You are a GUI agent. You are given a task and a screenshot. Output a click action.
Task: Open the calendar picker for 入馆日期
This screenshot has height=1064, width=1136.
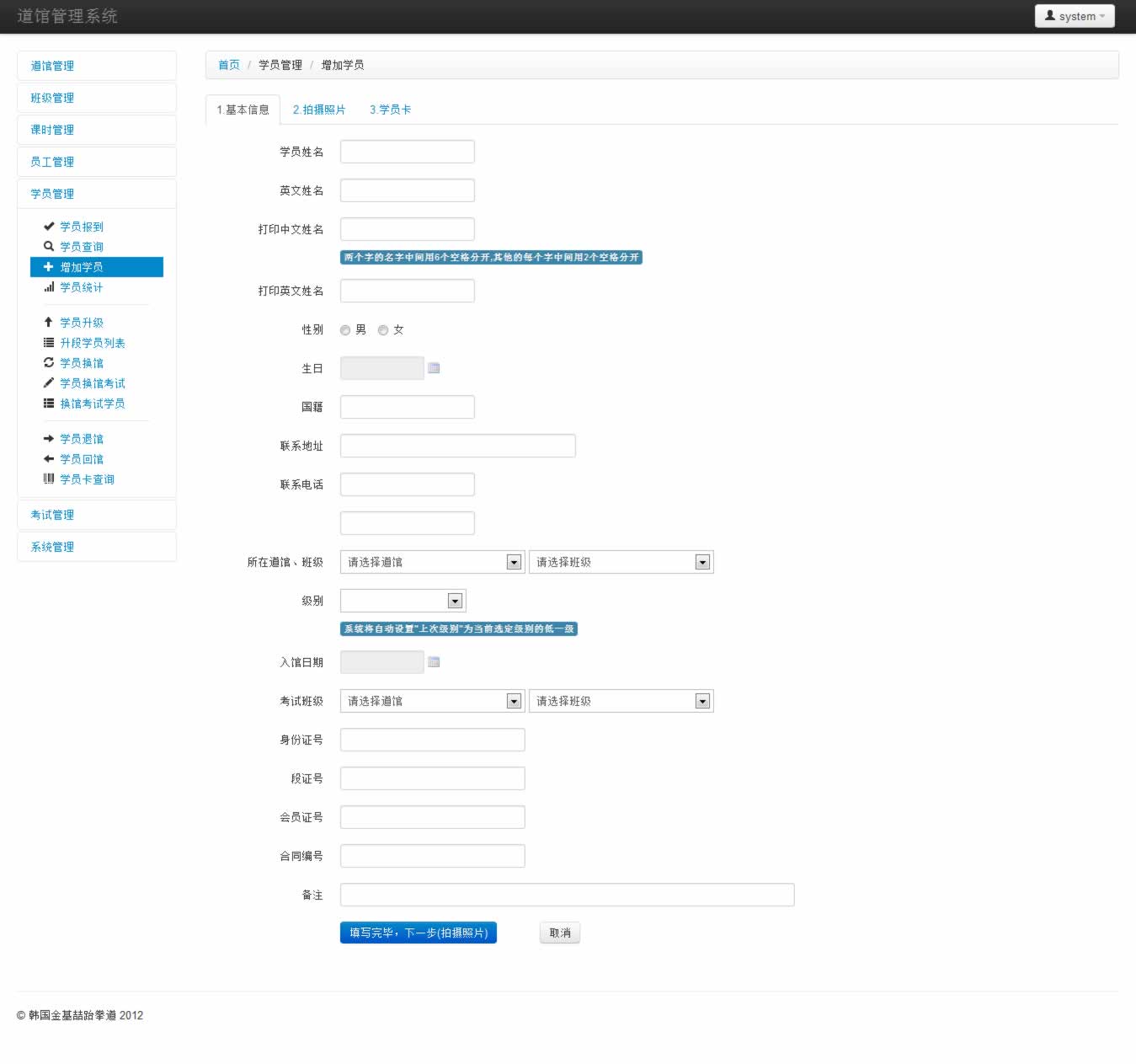click(434, 662)
